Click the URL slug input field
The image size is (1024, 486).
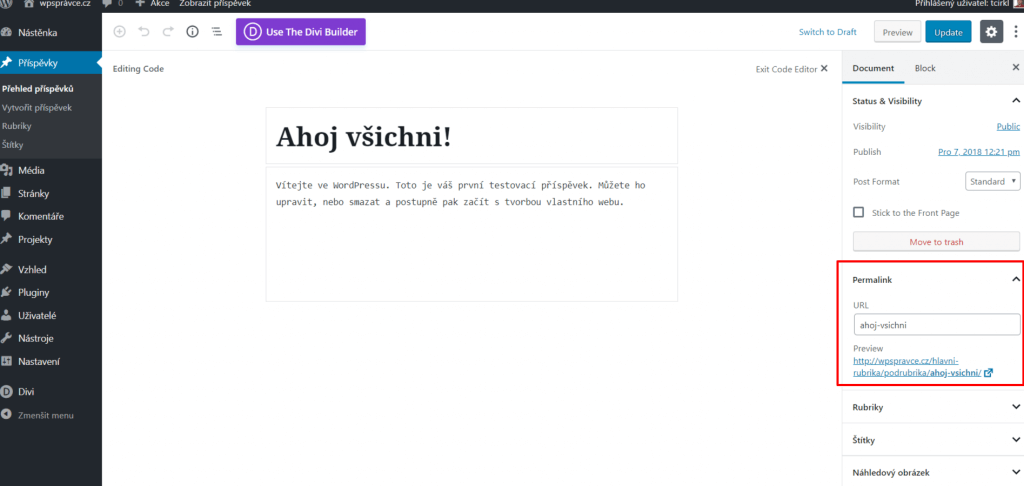point(936,324)
